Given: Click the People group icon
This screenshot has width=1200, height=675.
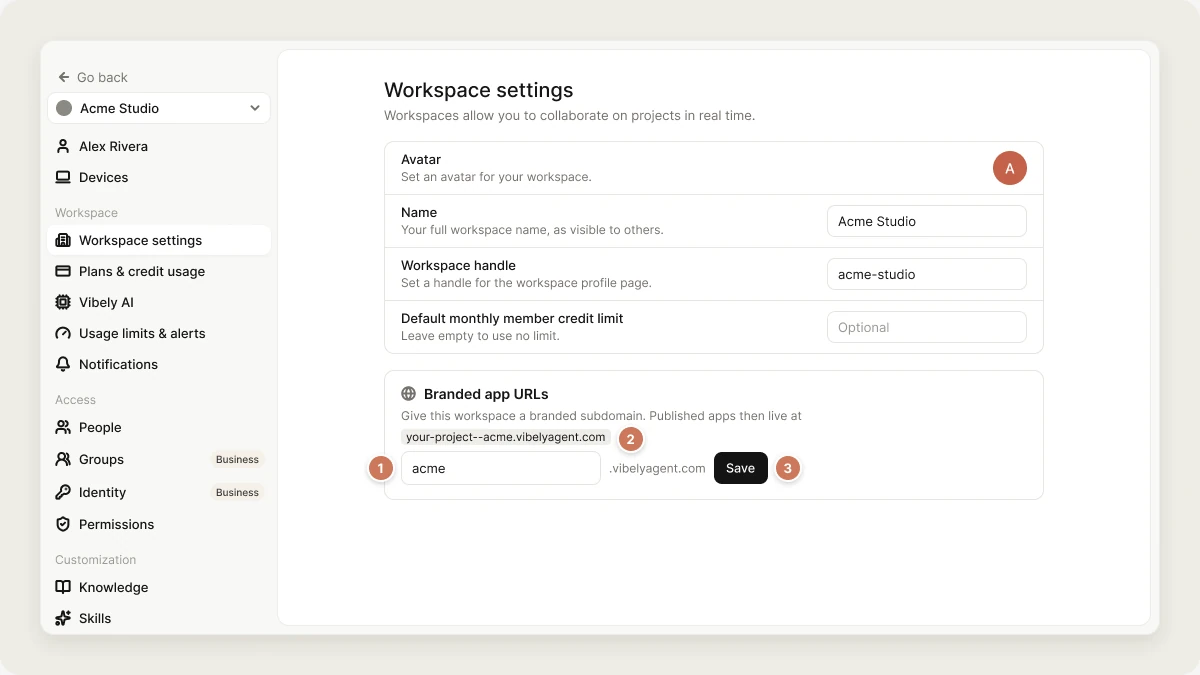Looking at the screenshot, I should [63, 427].
